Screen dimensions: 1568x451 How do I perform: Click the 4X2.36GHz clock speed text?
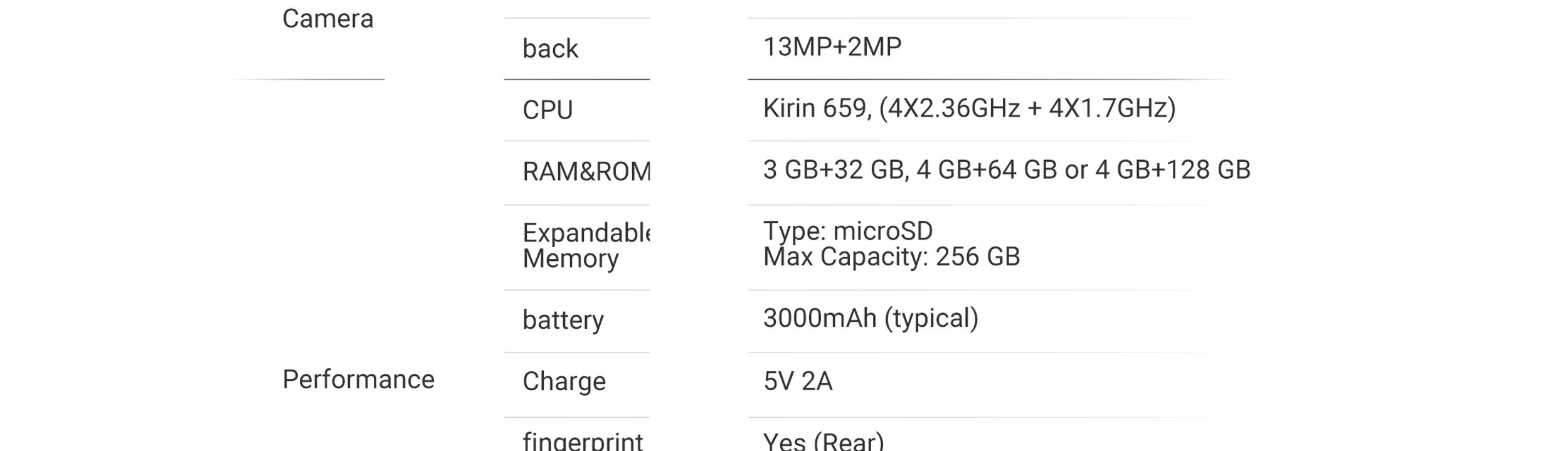coord(954,109)
